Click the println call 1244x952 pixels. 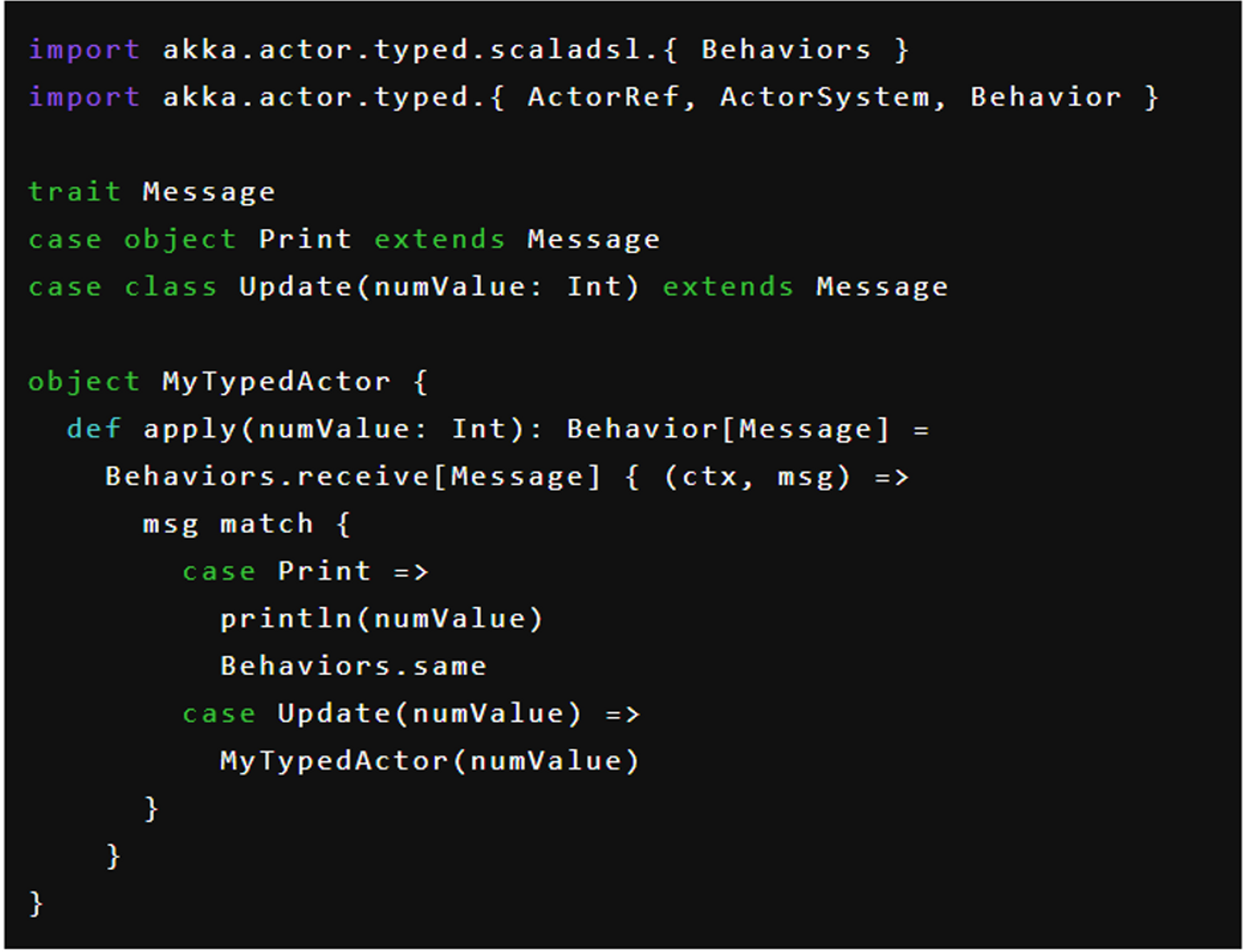(285, 619)
